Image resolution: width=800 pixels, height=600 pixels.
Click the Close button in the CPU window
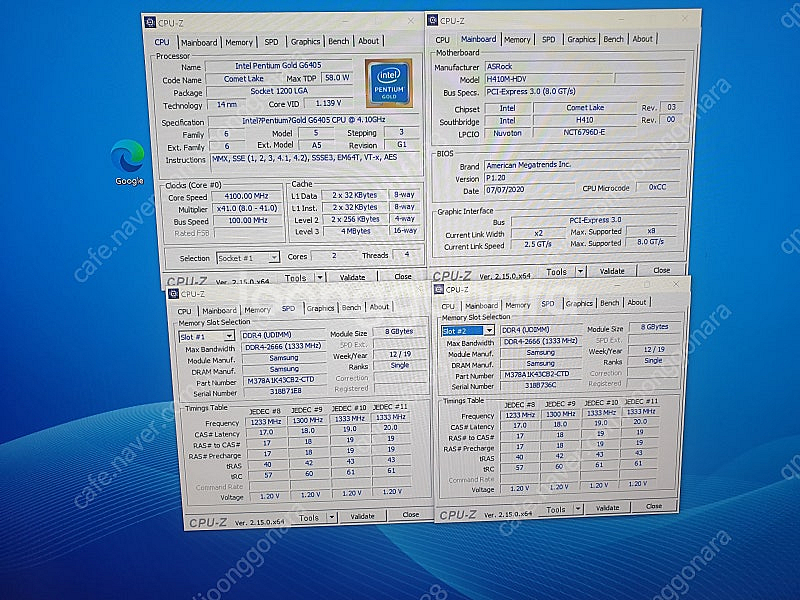tap(403, 276)
